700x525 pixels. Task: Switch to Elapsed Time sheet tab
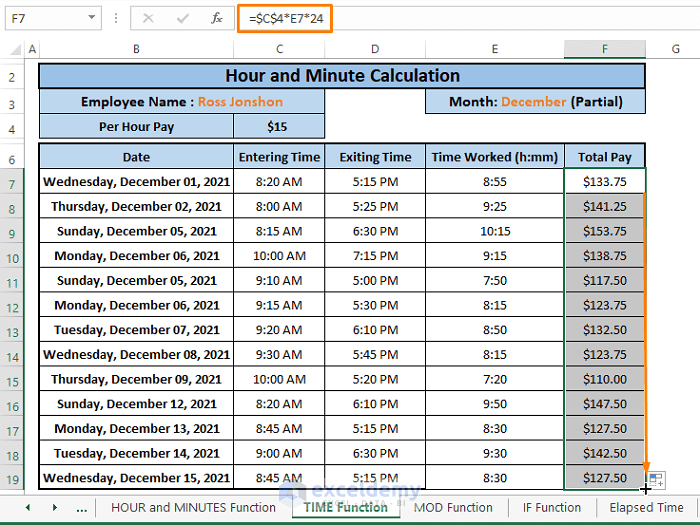click(646, 508)
